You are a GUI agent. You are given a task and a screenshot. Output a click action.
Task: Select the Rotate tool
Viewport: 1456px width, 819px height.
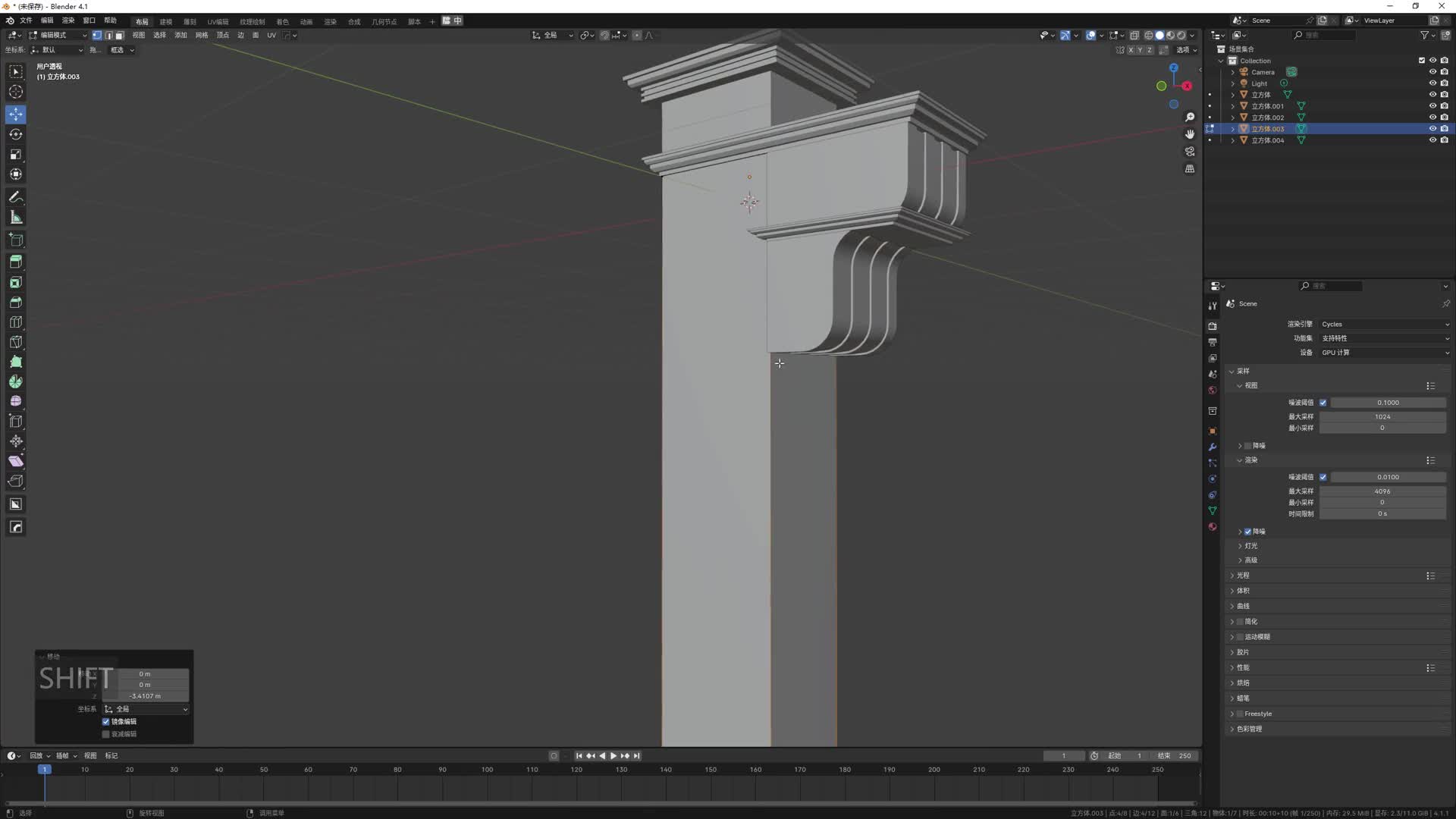16,134
